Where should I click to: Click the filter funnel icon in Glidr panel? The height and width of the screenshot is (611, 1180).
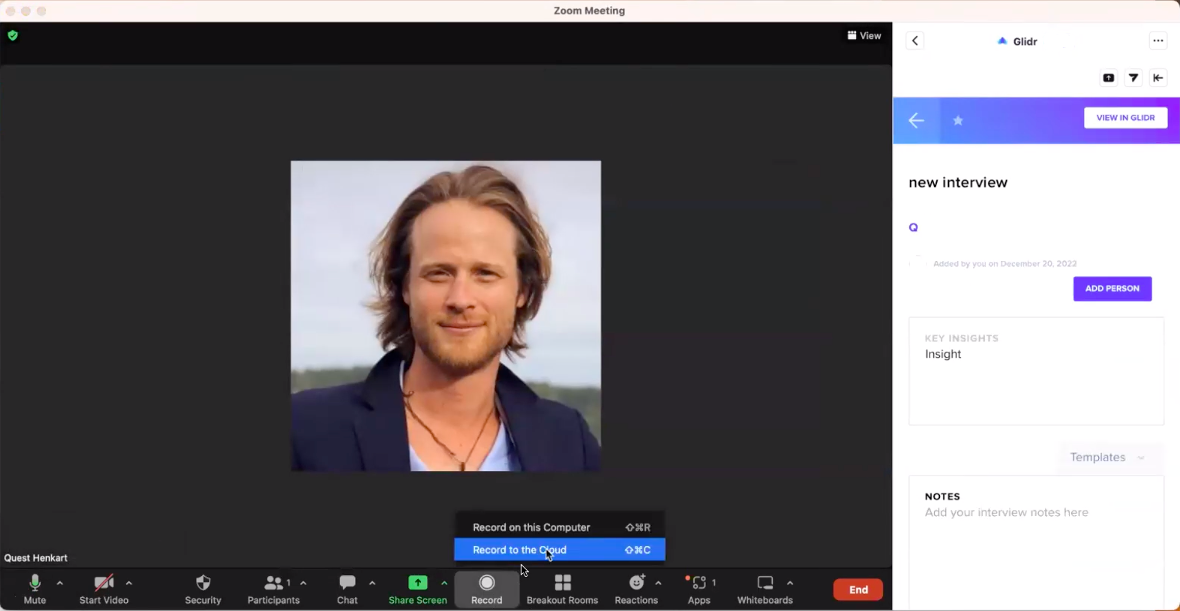1133,78
